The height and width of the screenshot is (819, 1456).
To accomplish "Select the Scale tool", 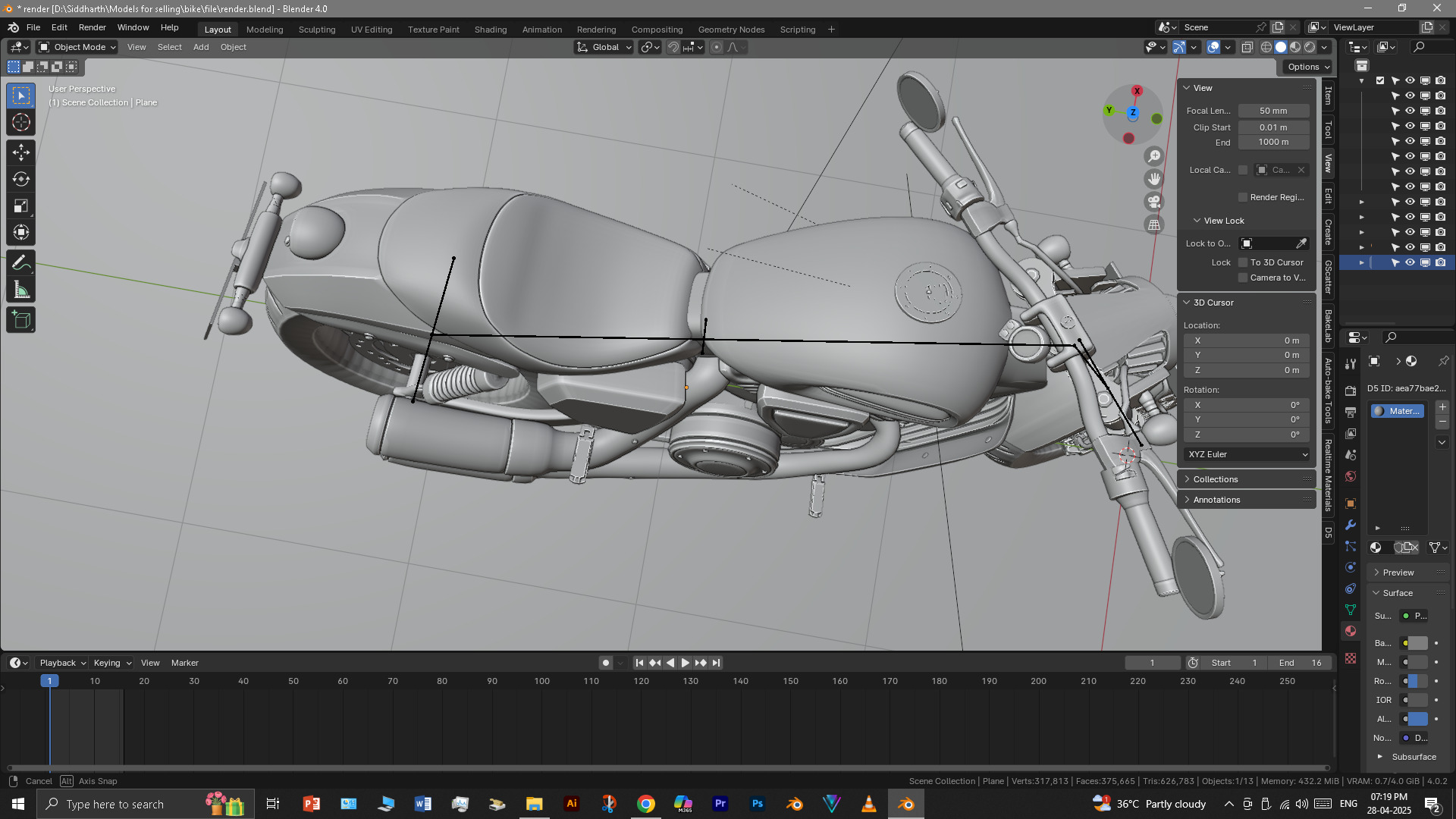I will point(21,206).
